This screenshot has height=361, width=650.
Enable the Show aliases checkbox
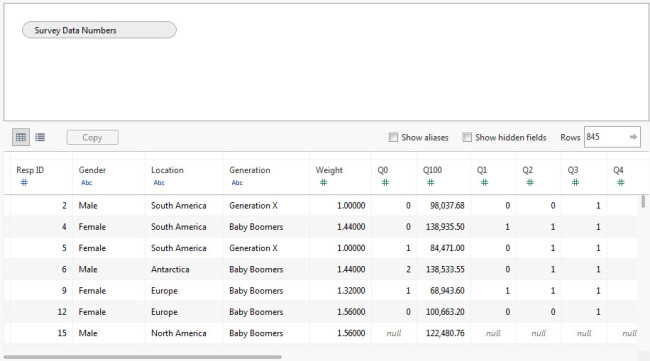pyautogui.click(x=393, y=137)
